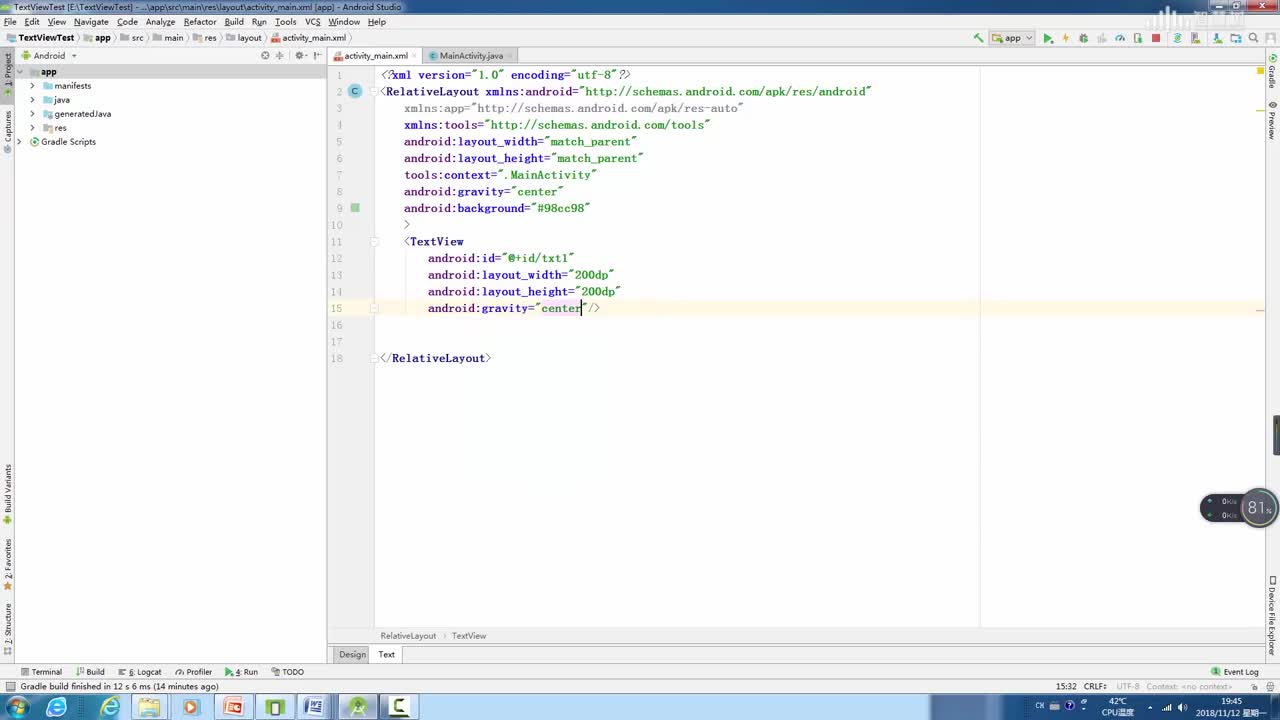
Task: Switch to the MainActivity.java tab
Action: point(471,56)
